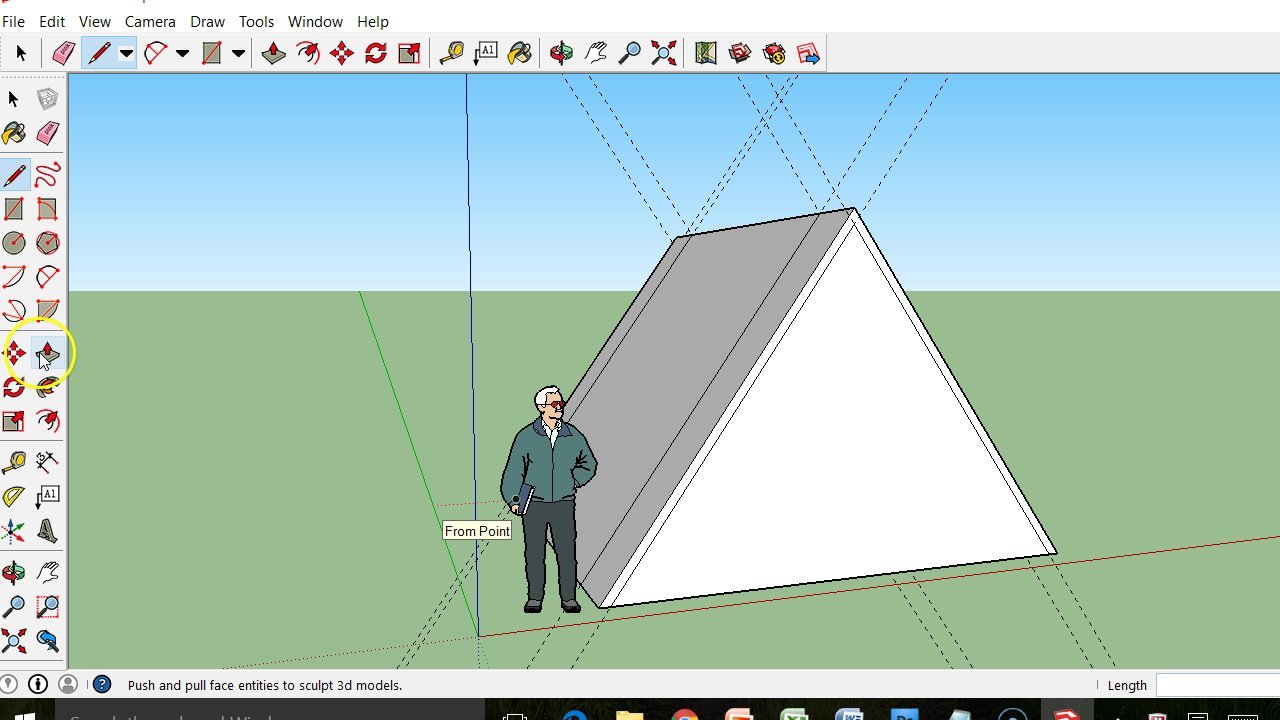Click the Instructor help question-mark button
1280x720 pixels.
tap(102, 685)
